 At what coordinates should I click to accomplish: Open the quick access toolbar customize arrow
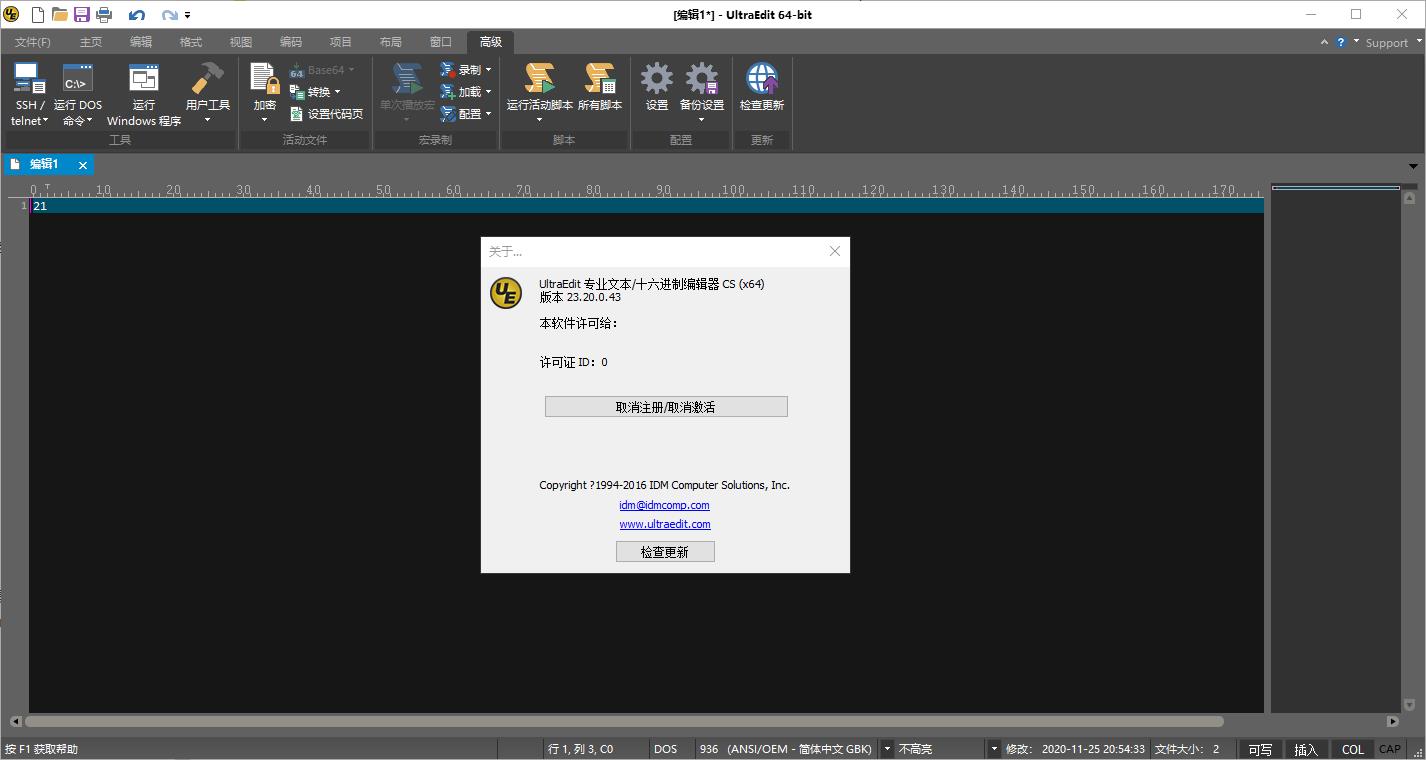pyautogui.click(x=188, y=16)
